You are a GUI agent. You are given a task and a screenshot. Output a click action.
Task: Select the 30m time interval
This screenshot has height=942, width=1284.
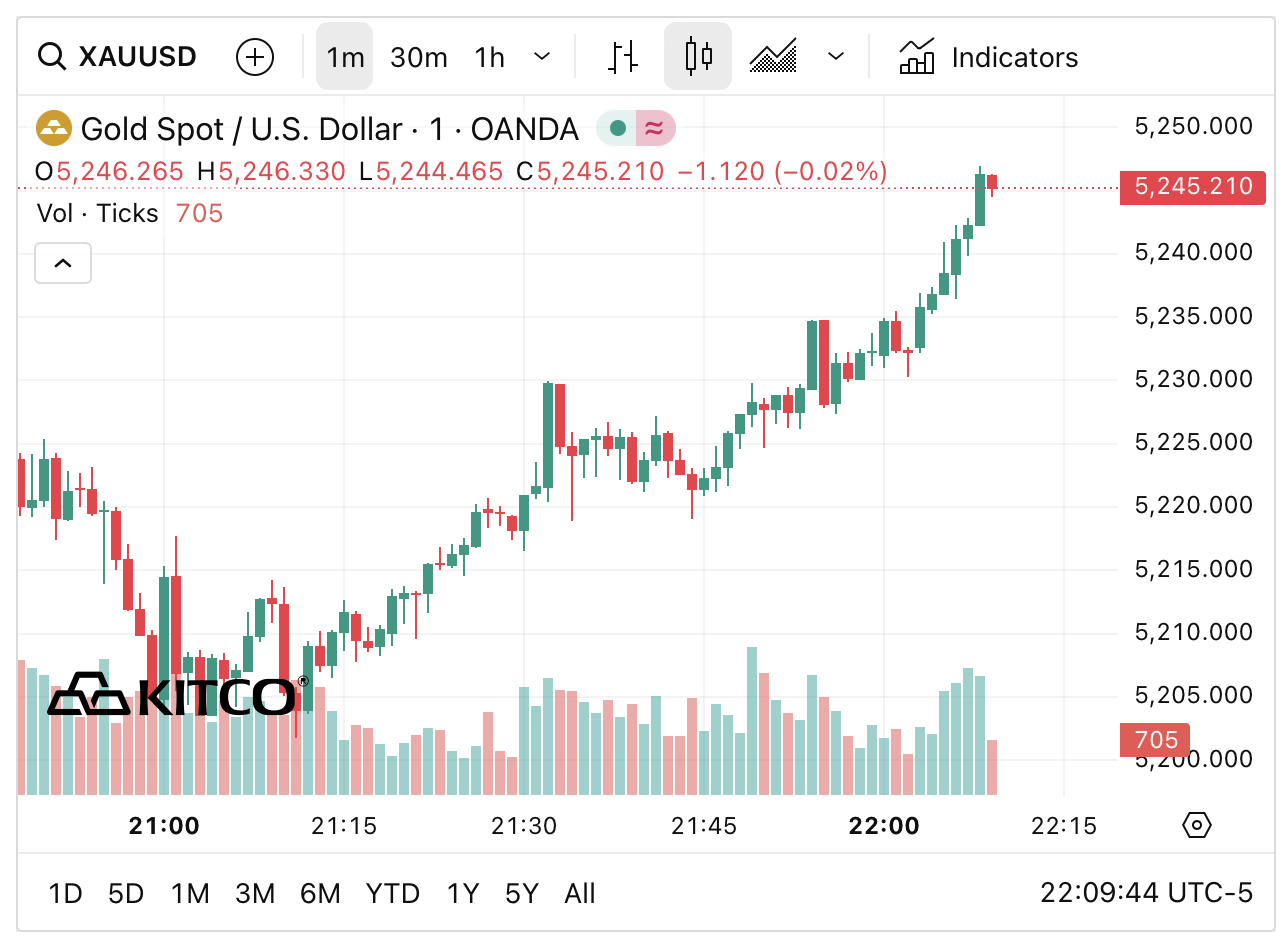418,57
